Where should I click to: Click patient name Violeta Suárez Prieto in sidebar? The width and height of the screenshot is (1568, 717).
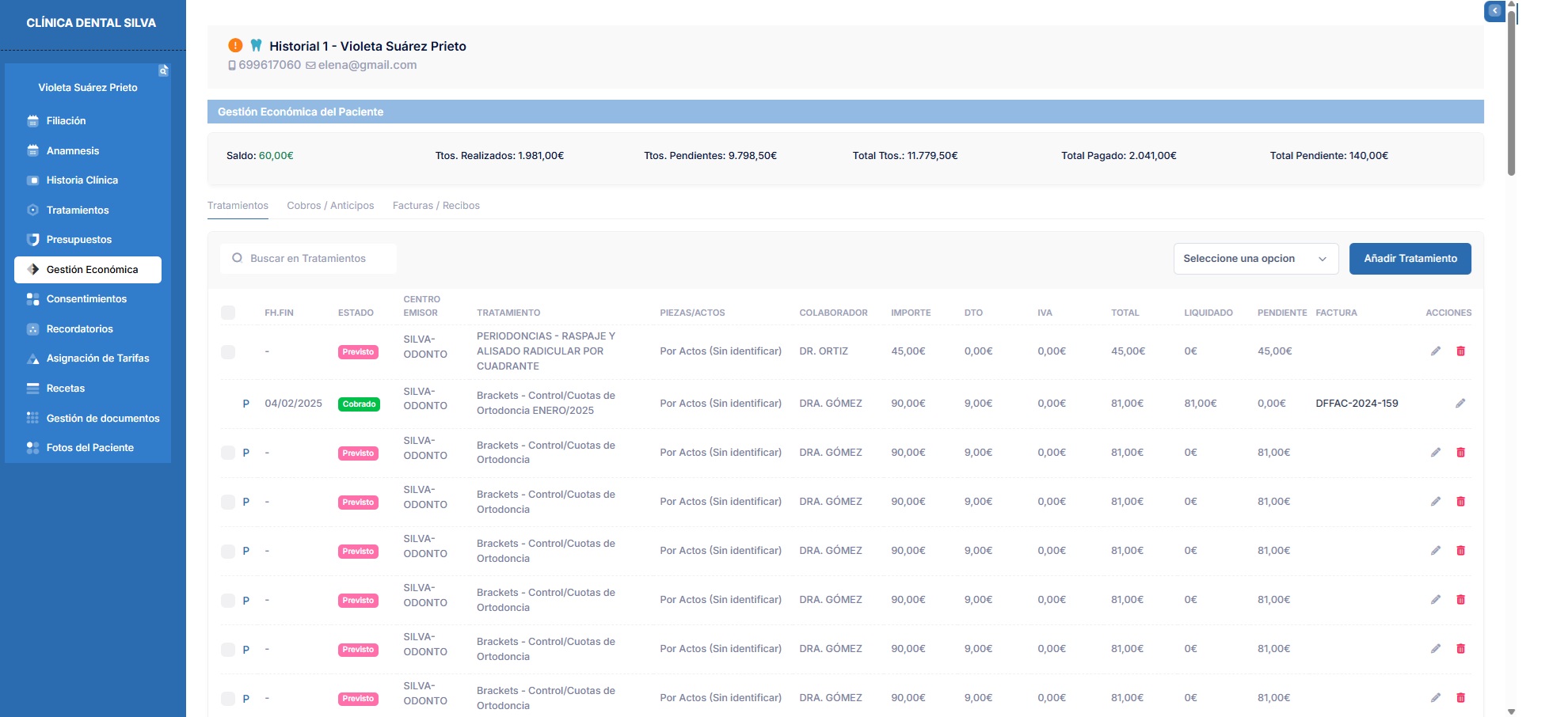click(88, 88)
